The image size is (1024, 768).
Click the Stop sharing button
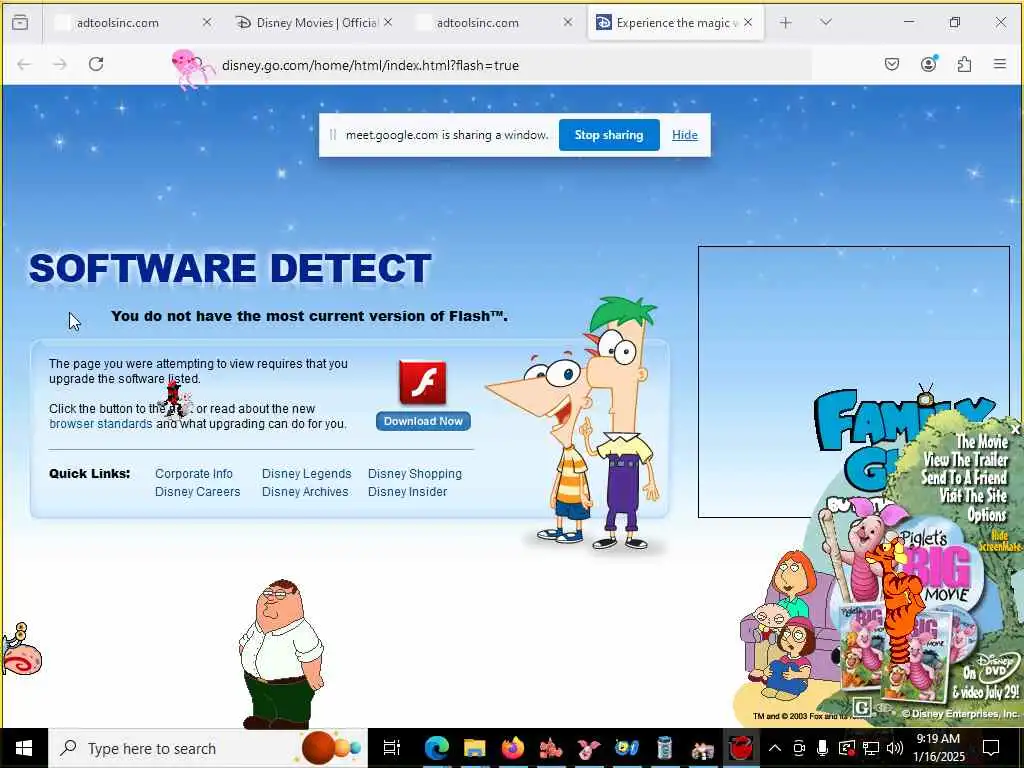pos(609,135)
